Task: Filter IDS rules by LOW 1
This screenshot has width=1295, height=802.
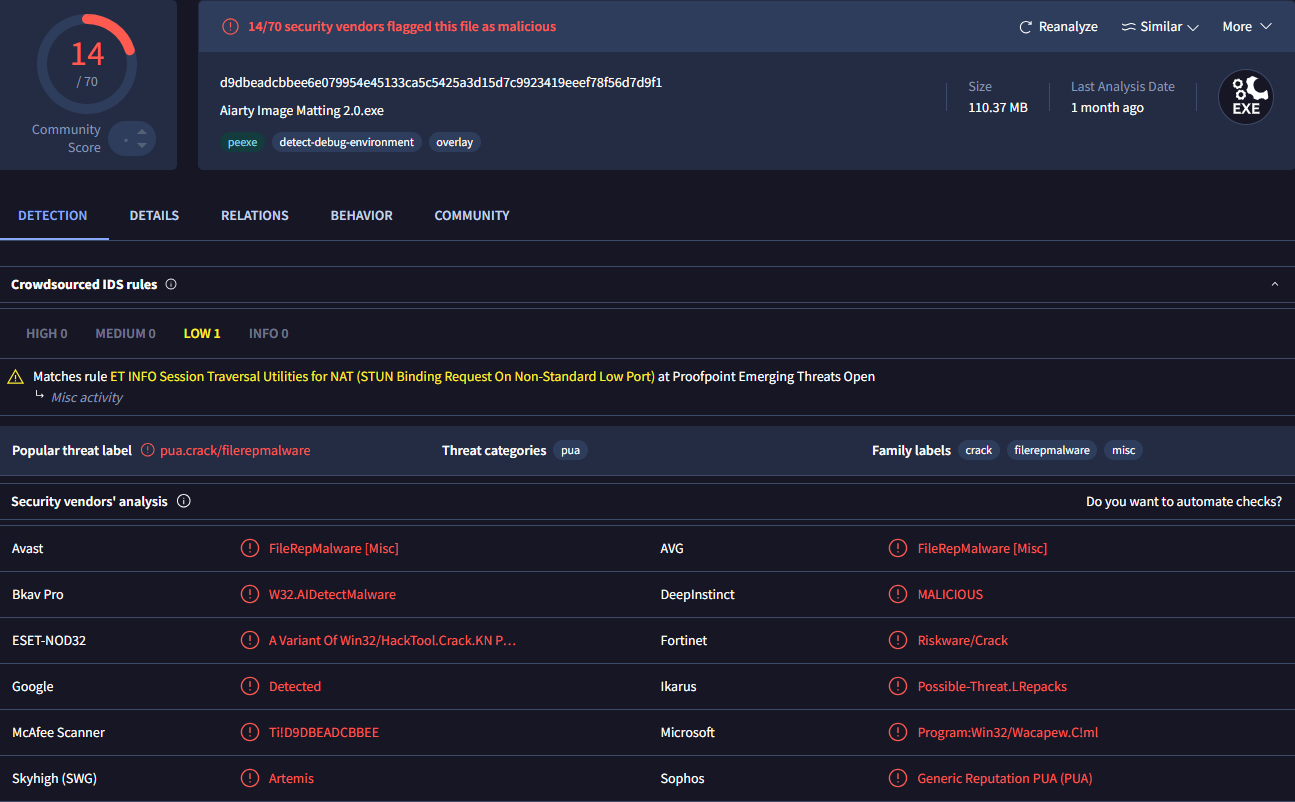Action: (202, 333)
